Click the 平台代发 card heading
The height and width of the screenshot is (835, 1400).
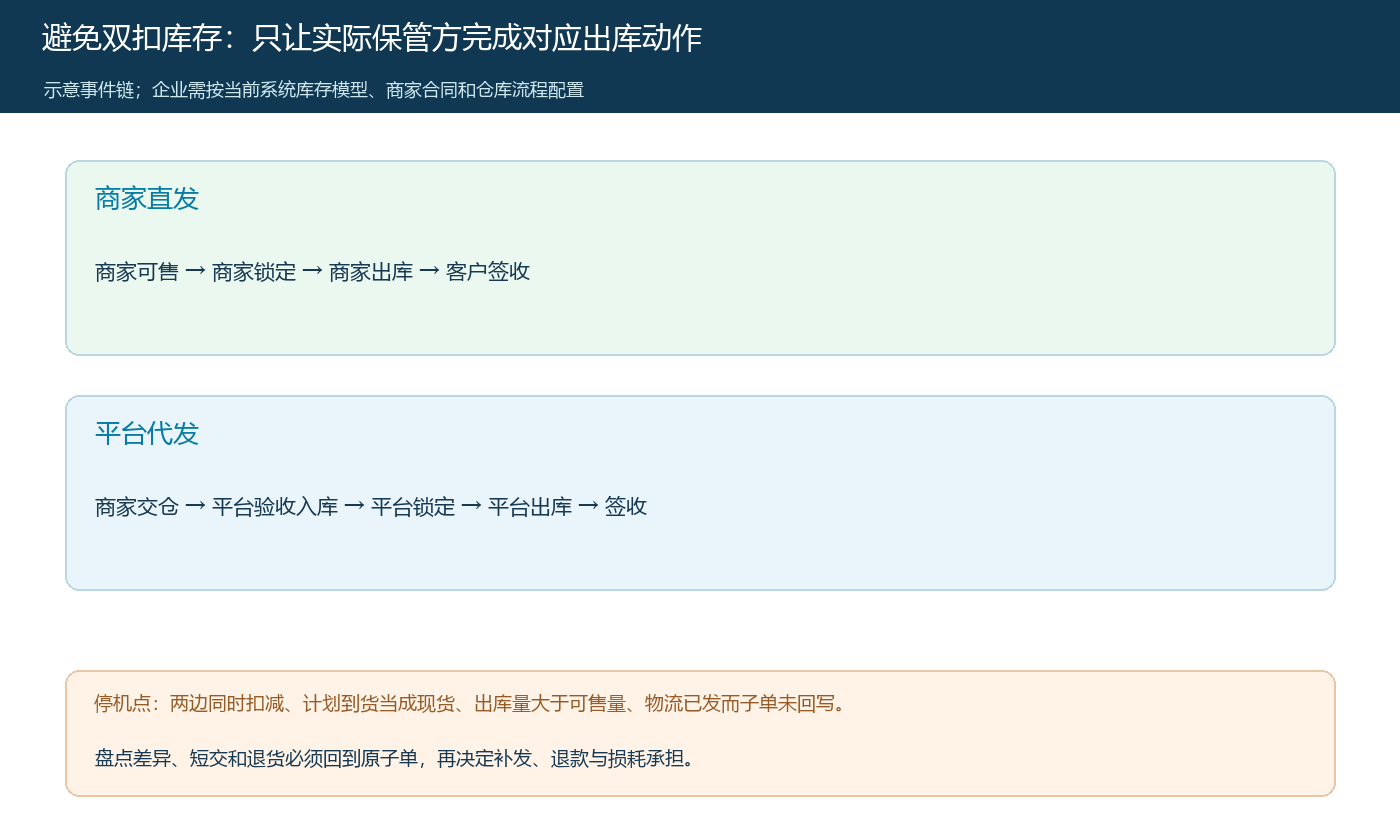(147, 433)
